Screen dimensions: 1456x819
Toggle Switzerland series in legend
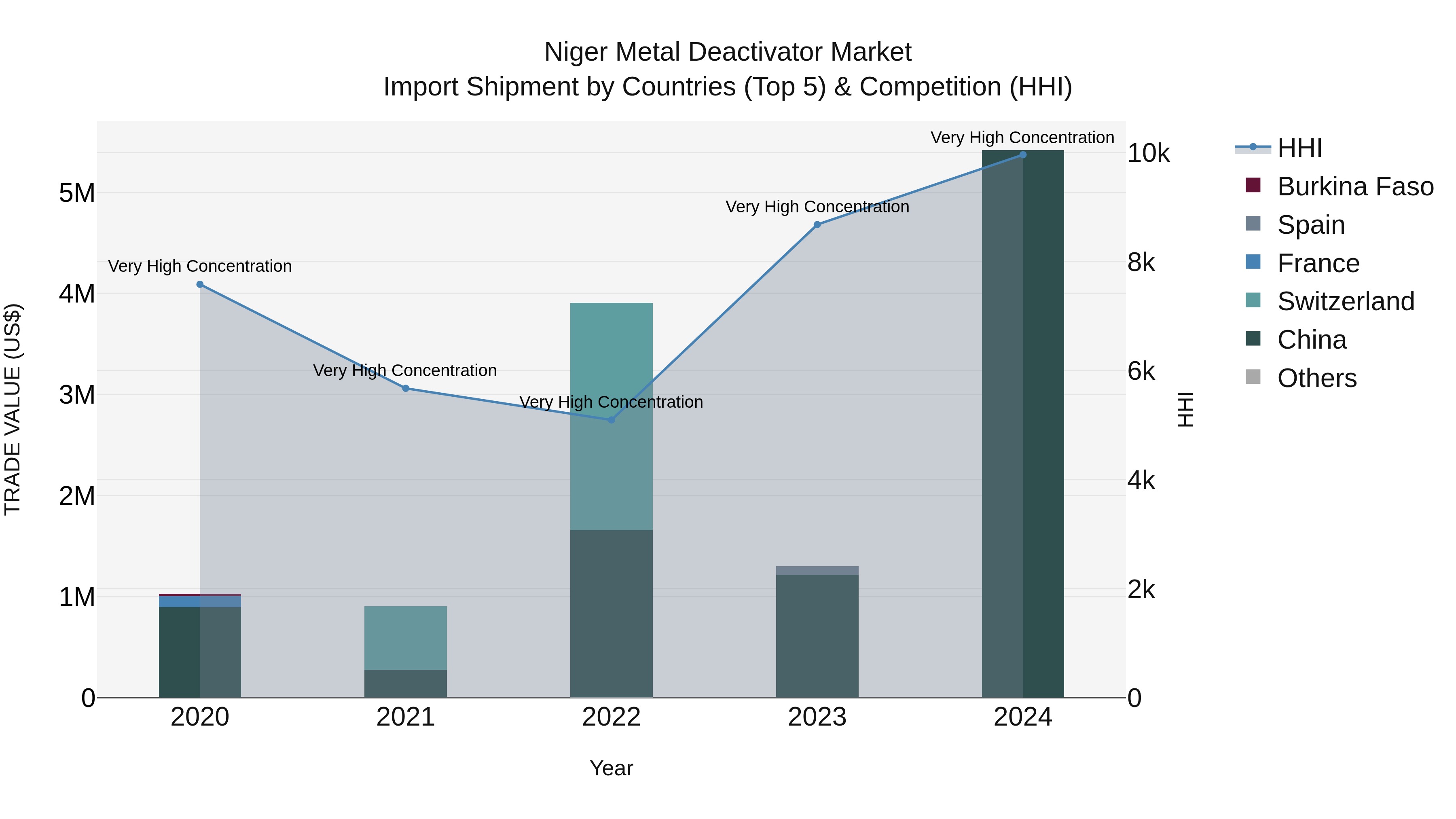point(1330,301)
